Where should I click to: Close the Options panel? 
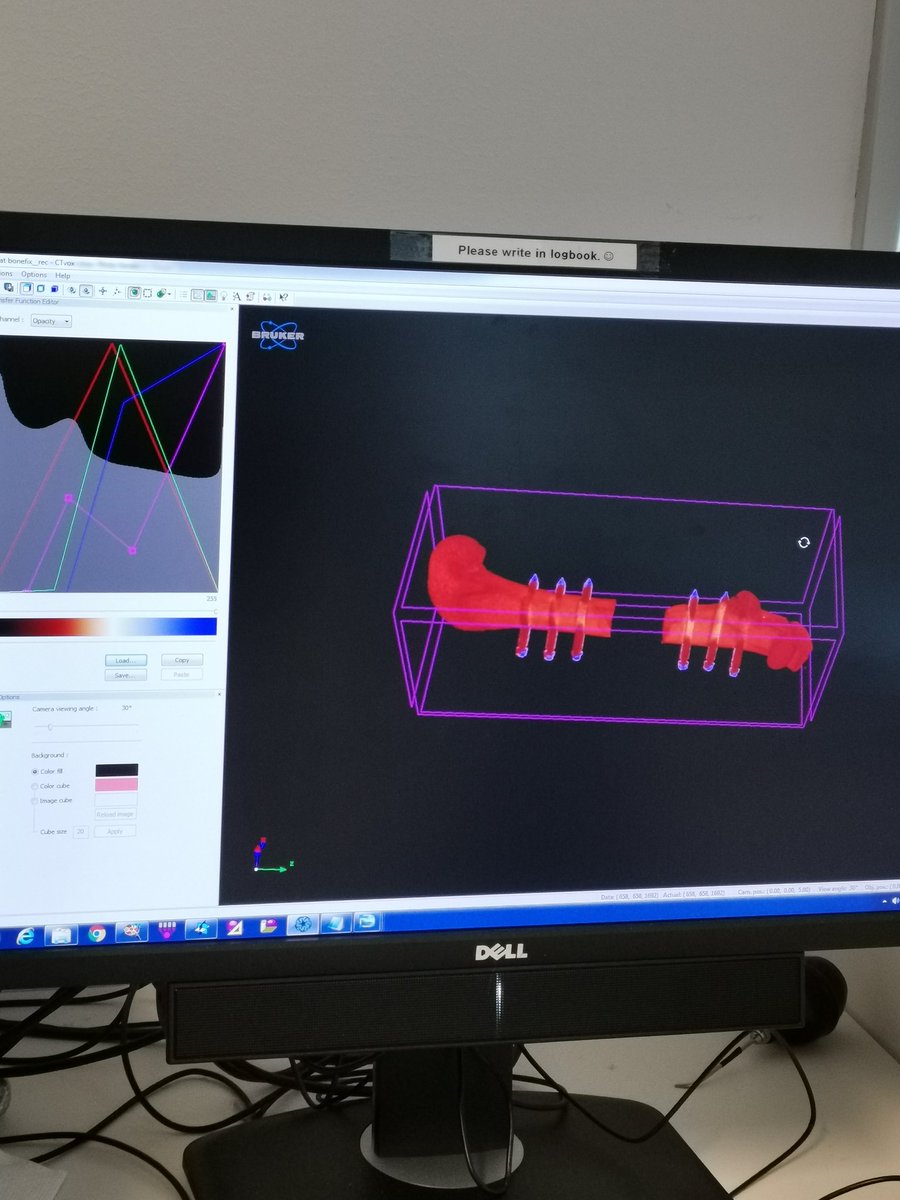point(219,694)
